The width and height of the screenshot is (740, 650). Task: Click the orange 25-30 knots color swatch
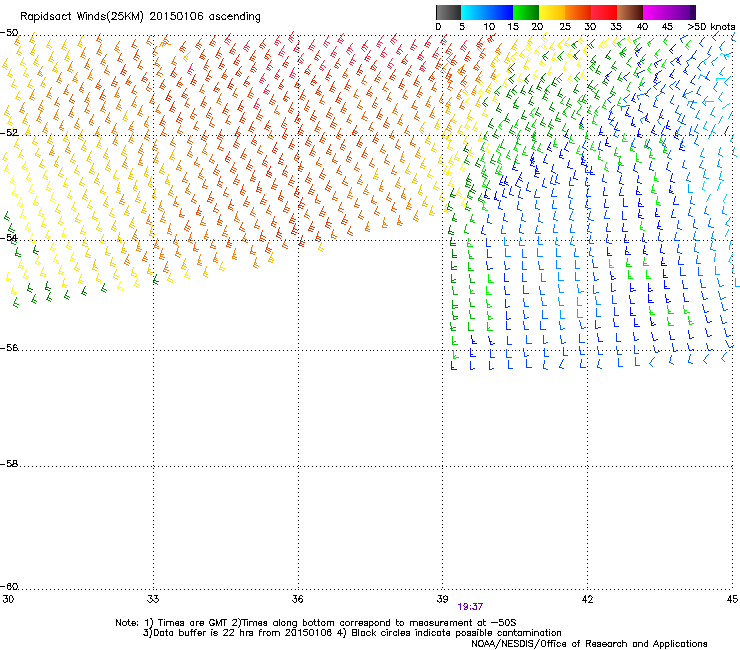[578, 12]
